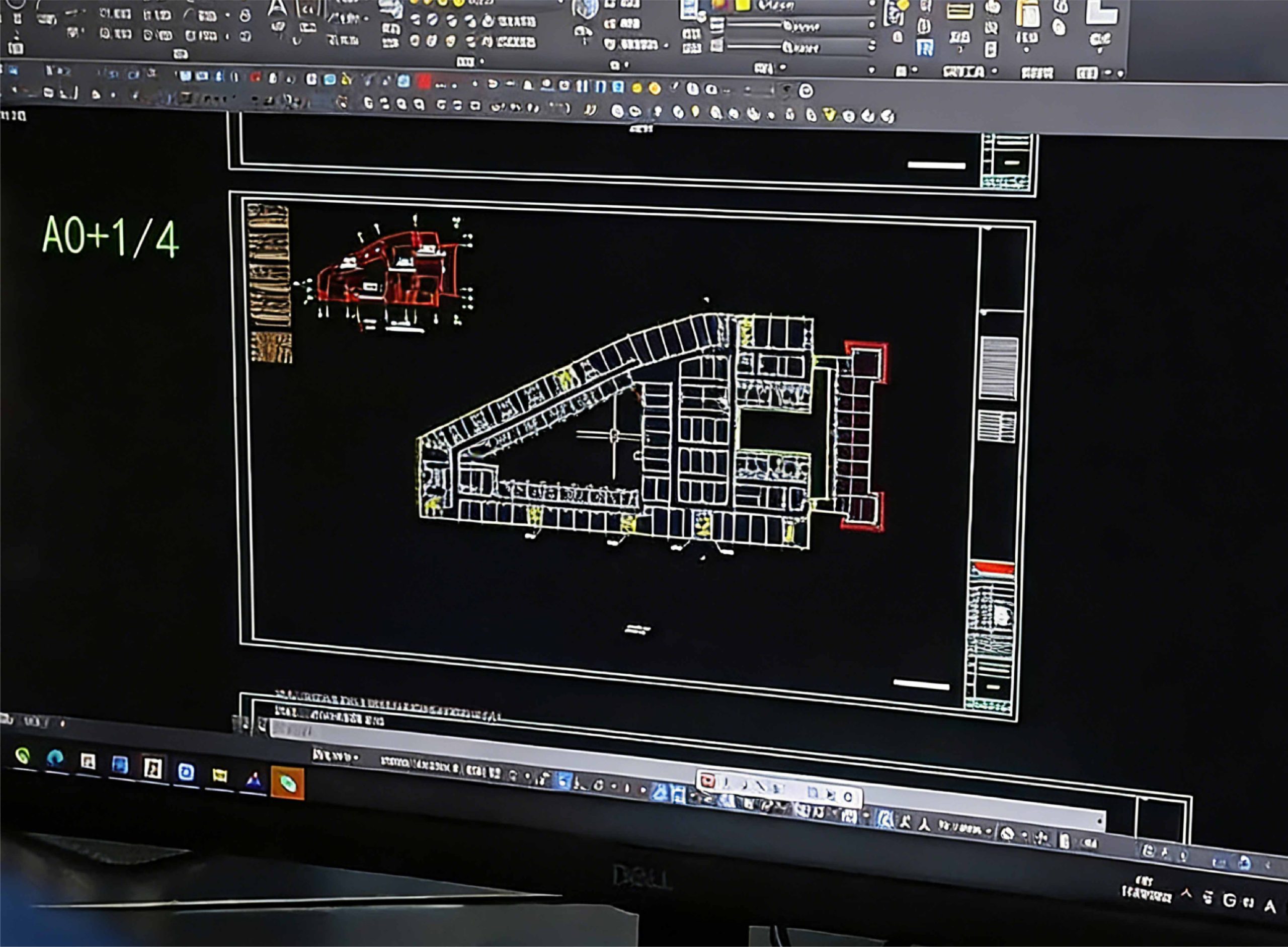Select the large A text tool in ribbon
Screen dimensions: 1288x947
click(x=277, y=8)
